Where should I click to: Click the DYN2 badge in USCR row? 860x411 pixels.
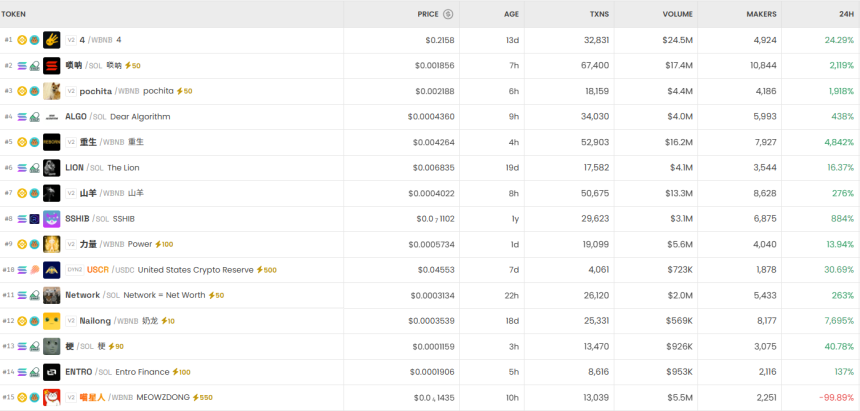74,270
